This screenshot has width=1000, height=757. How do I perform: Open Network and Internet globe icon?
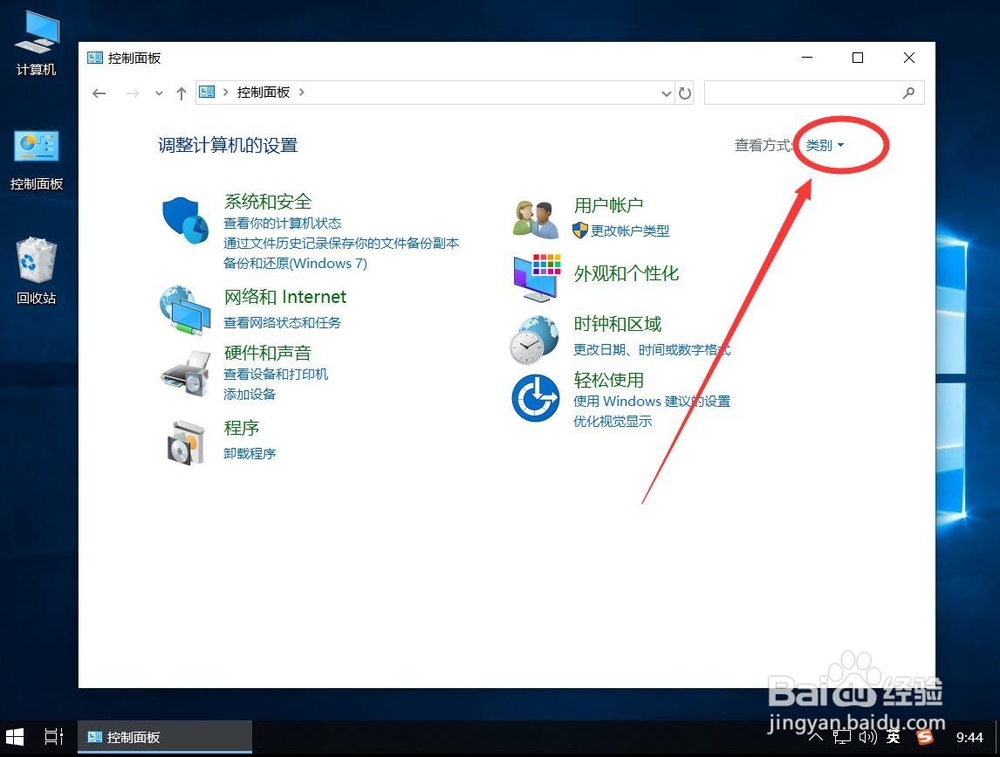(x=185, y=311)
